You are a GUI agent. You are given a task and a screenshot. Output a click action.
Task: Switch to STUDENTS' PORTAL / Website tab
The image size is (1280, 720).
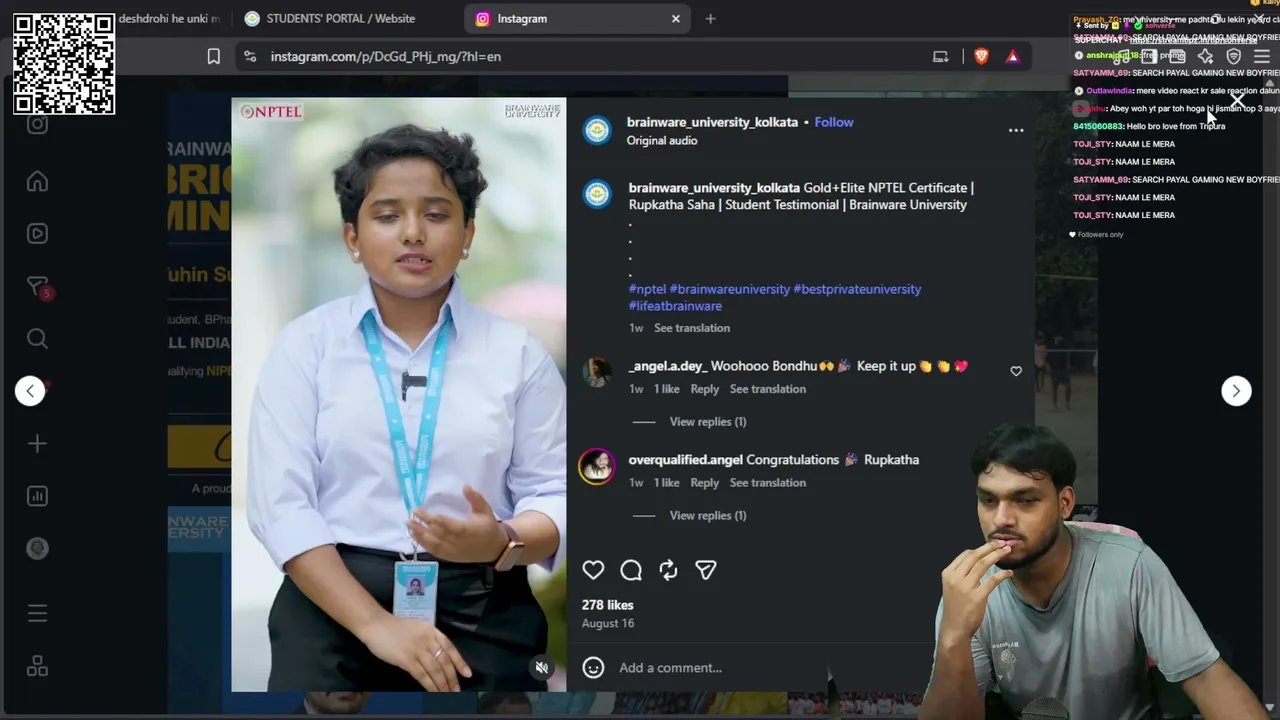coord(341,19)
